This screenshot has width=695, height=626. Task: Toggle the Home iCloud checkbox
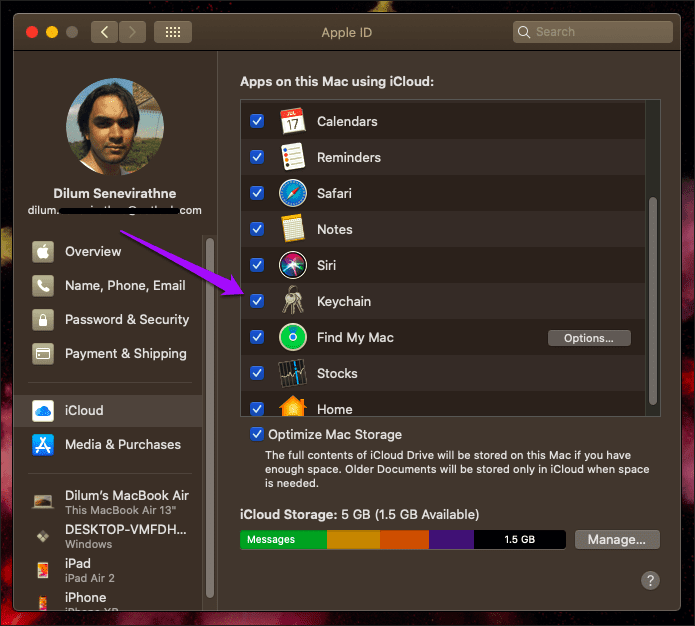coord(257,408)
